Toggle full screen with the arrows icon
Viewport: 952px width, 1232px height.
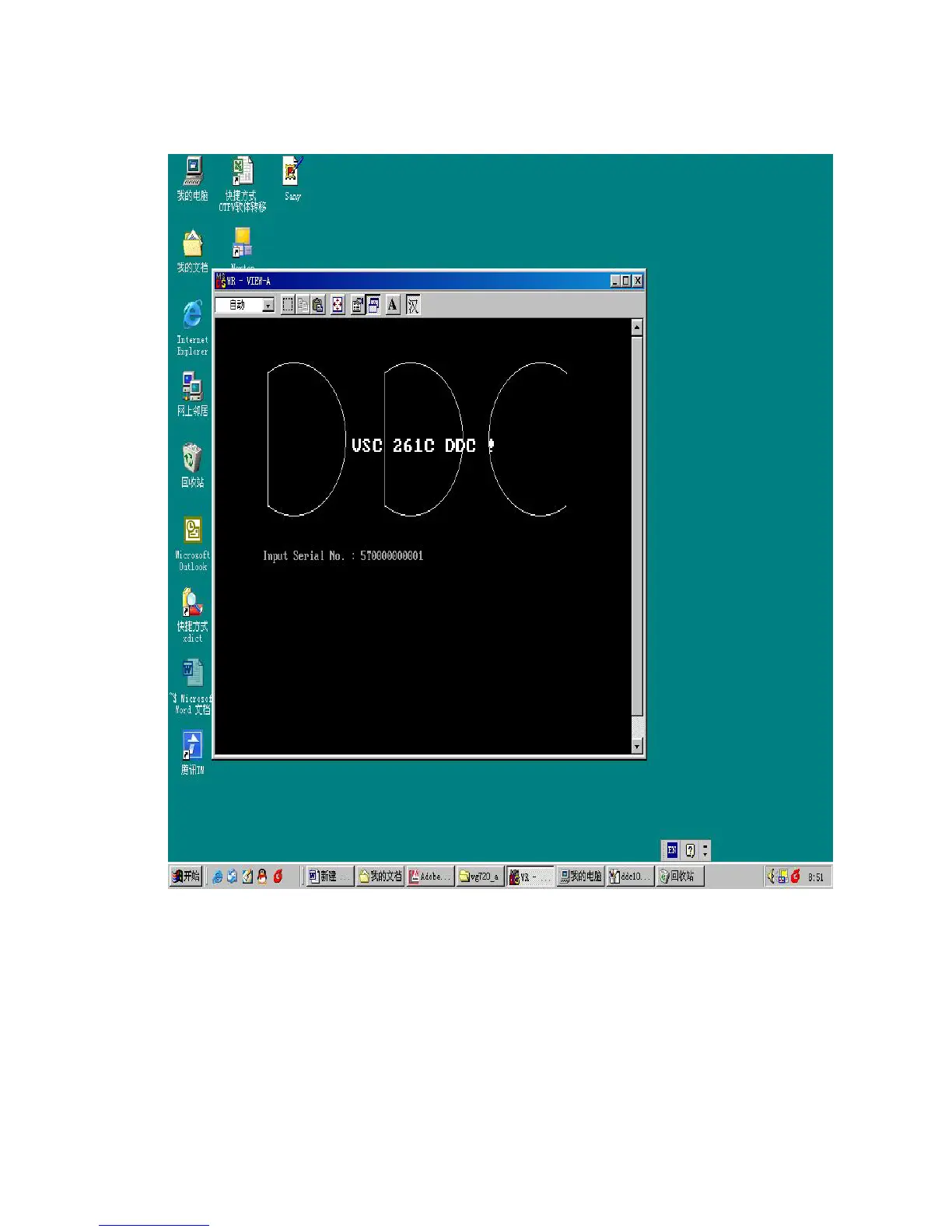(338, 305)
